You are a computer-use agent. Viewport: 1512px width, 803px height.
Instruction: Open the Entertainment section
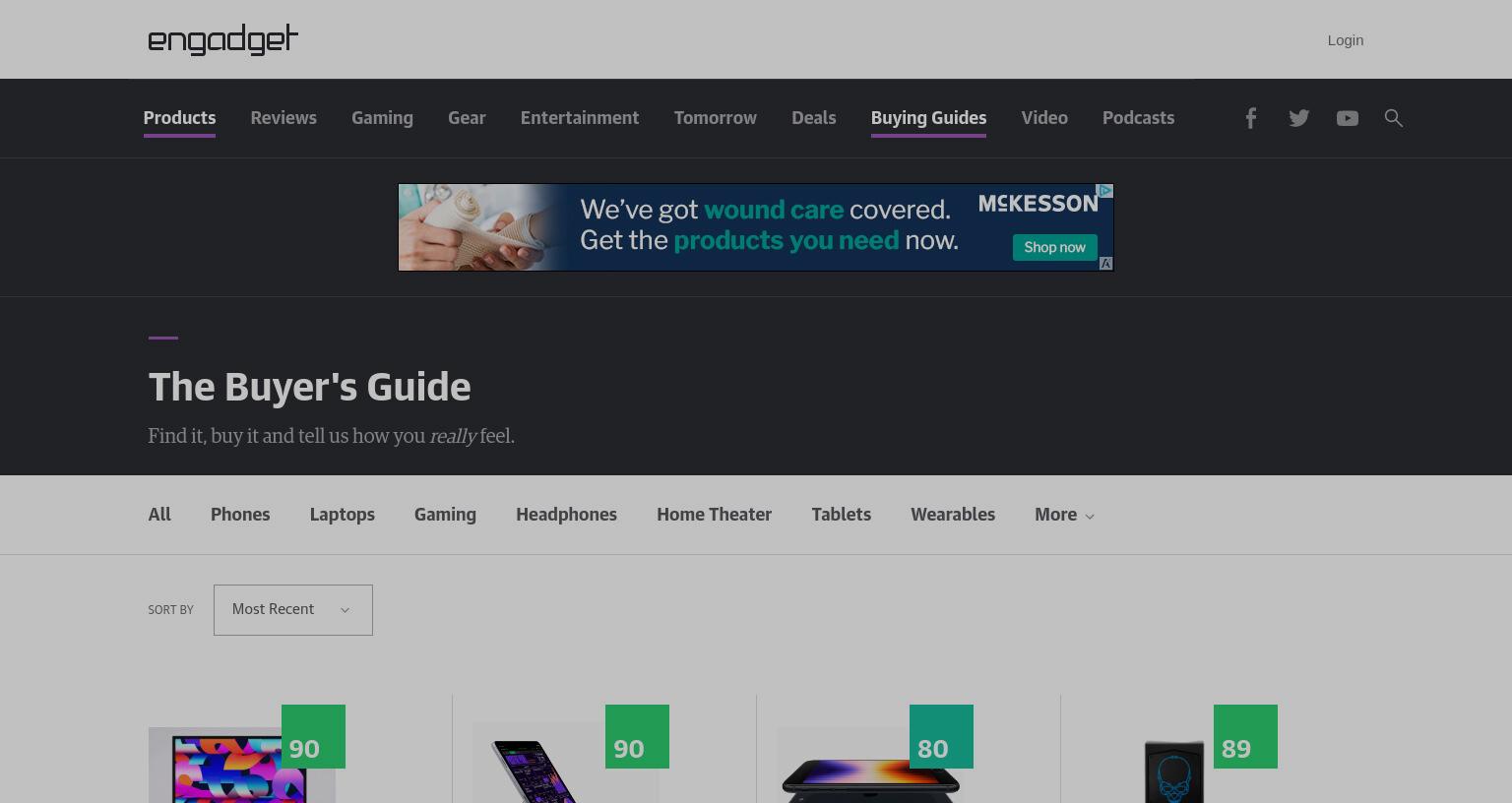580,118
